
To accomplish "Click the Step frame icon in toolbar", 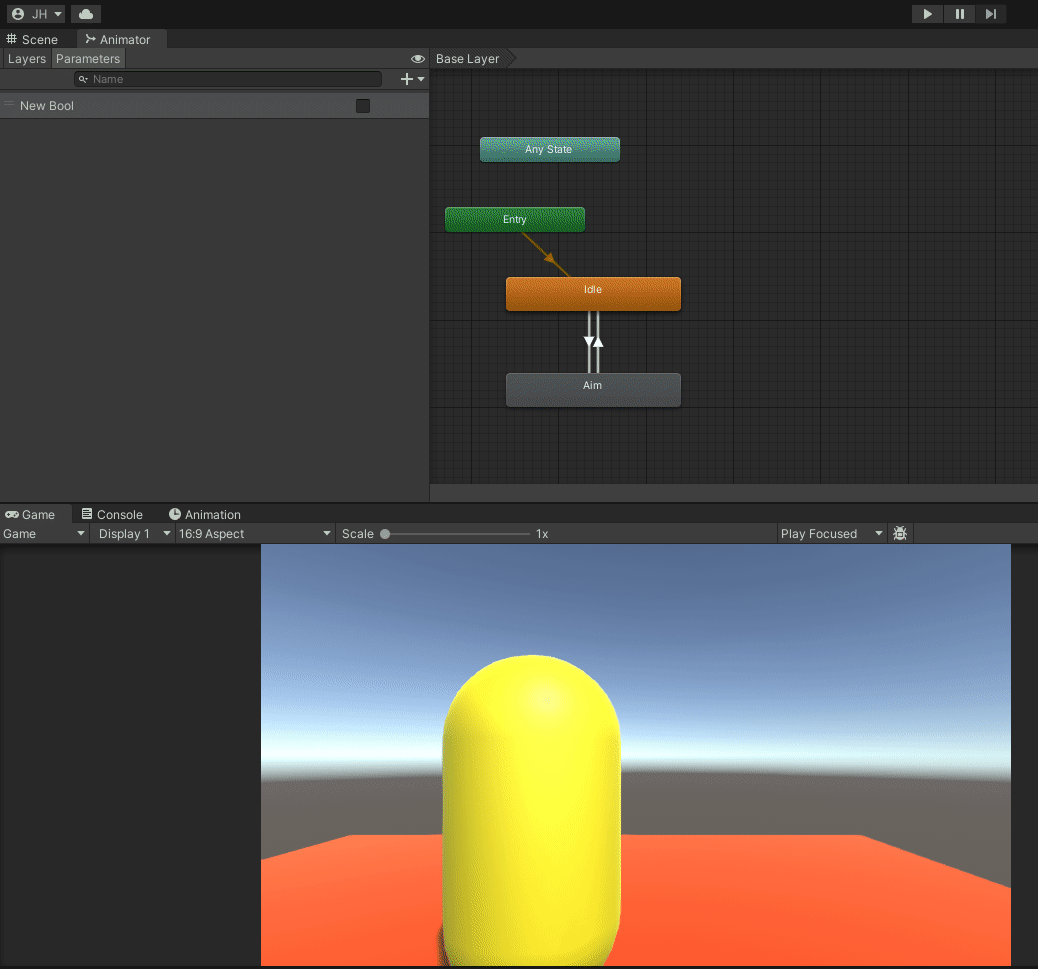I will pyautogui.click(x=991, y=14).
